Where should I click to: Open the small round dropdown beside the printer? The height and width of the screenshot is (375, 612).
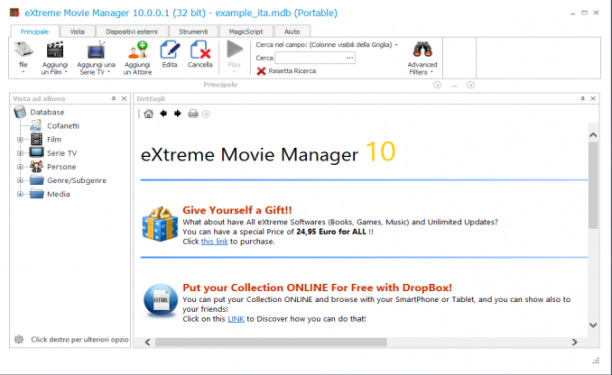point(206,114)
